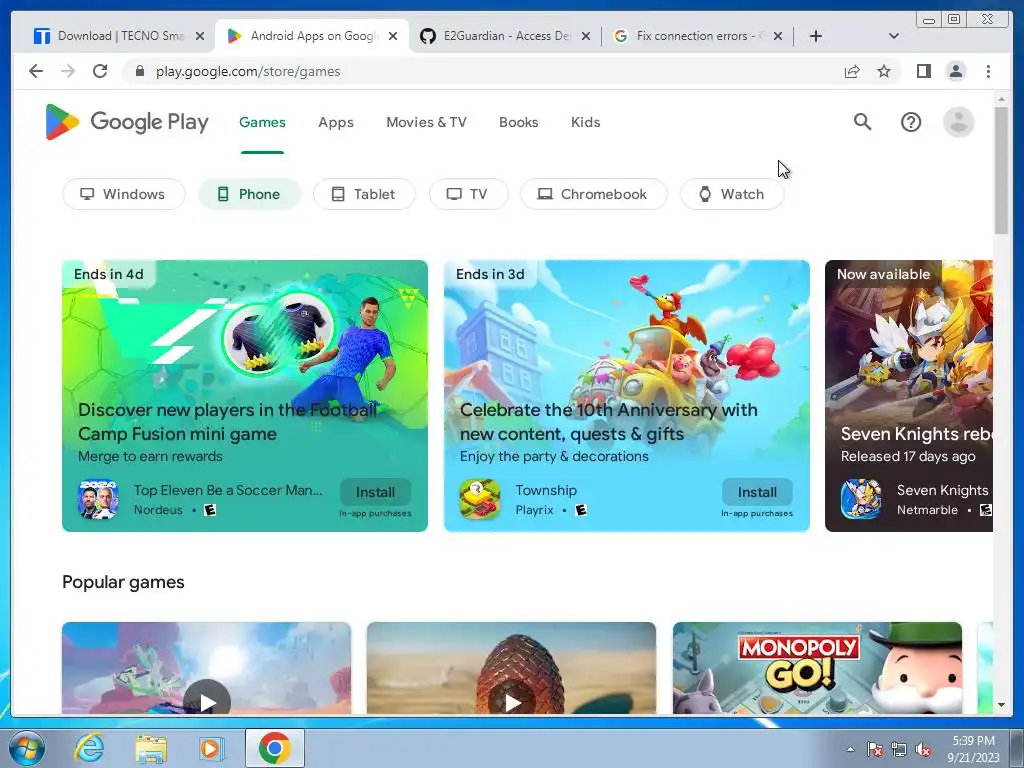Click Chrome's forward arrow
Screen dimensions: 1024x768
68,71
